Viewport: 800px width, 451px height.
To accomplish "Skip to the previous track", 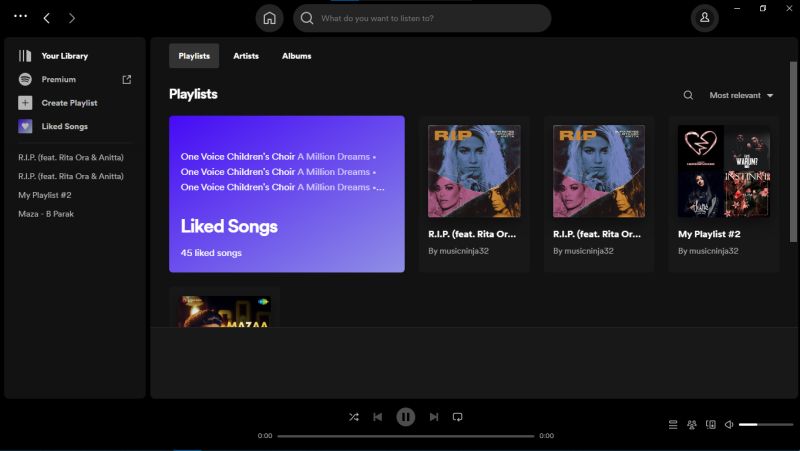I will point(378,417).
